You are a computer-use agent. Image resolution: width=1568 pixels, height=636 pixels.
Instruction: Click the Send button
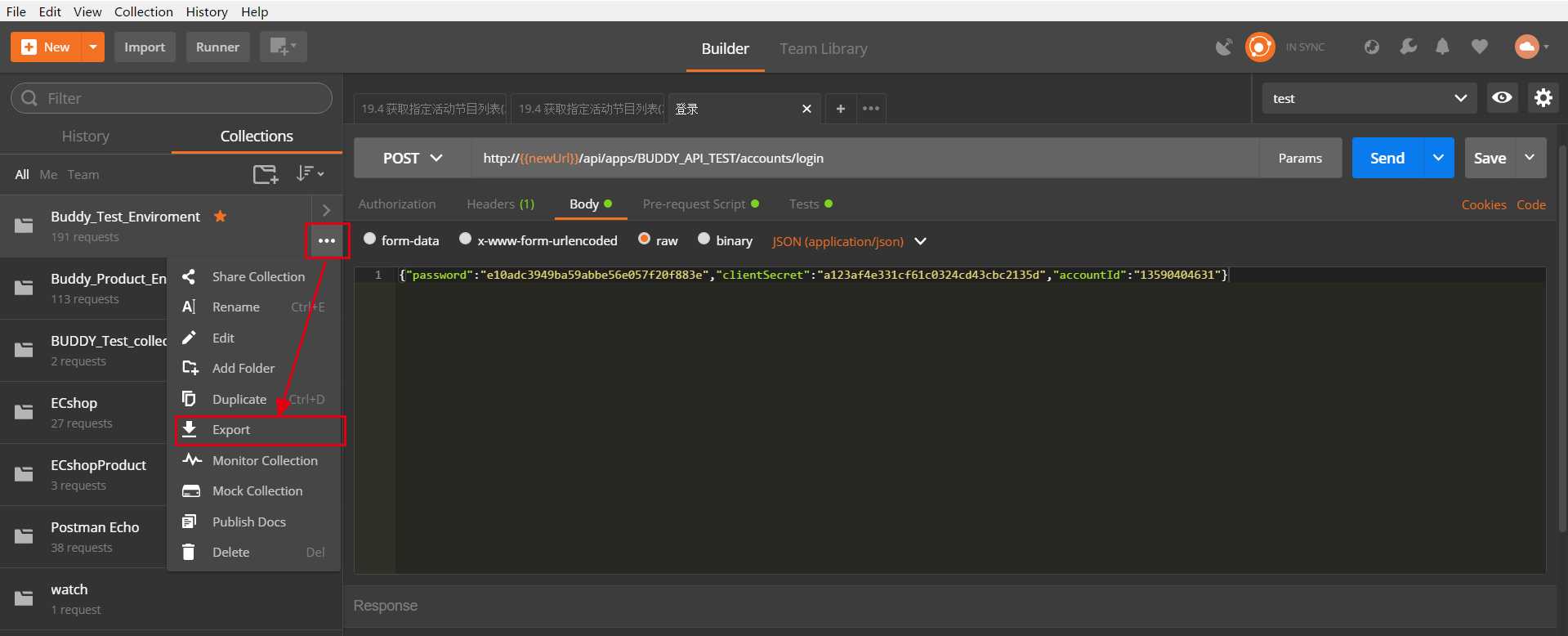pos(1387,158)
